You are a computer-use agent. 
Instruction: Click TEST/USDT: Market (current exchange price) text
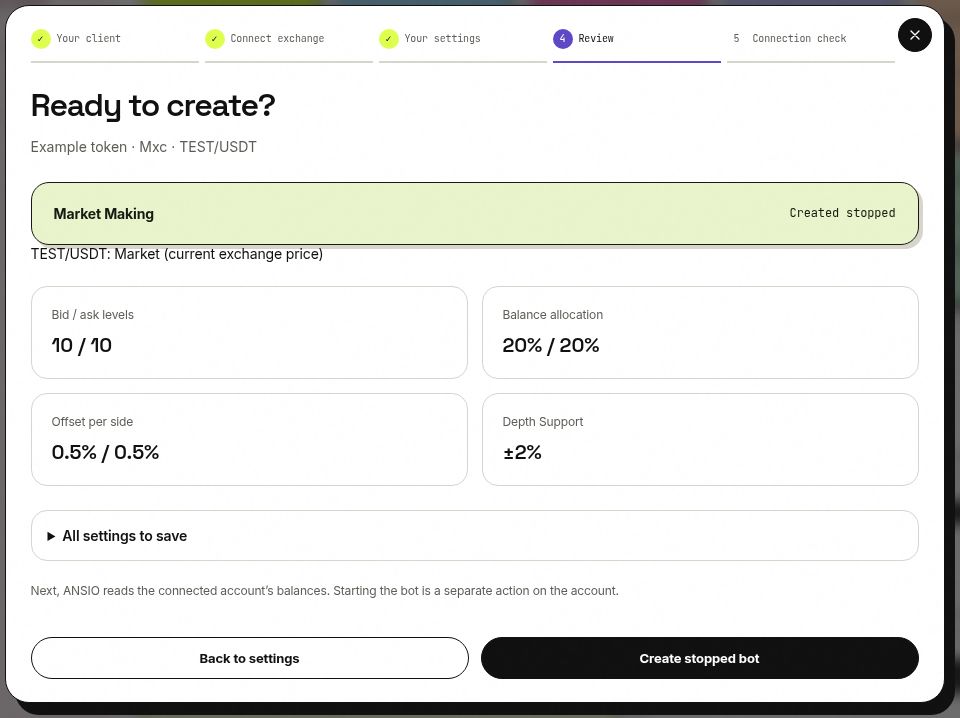click(x=177, y=254)
